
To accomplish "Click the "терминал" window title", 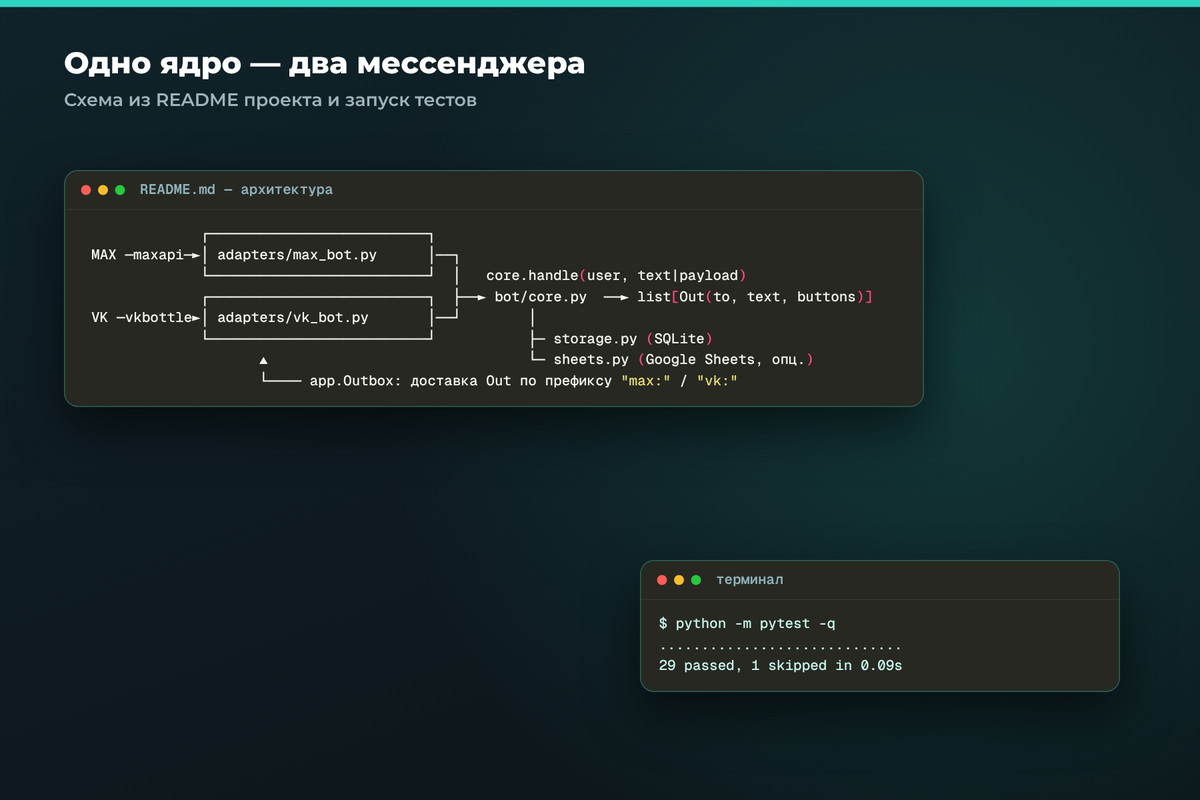I will [x=750, y=580].
